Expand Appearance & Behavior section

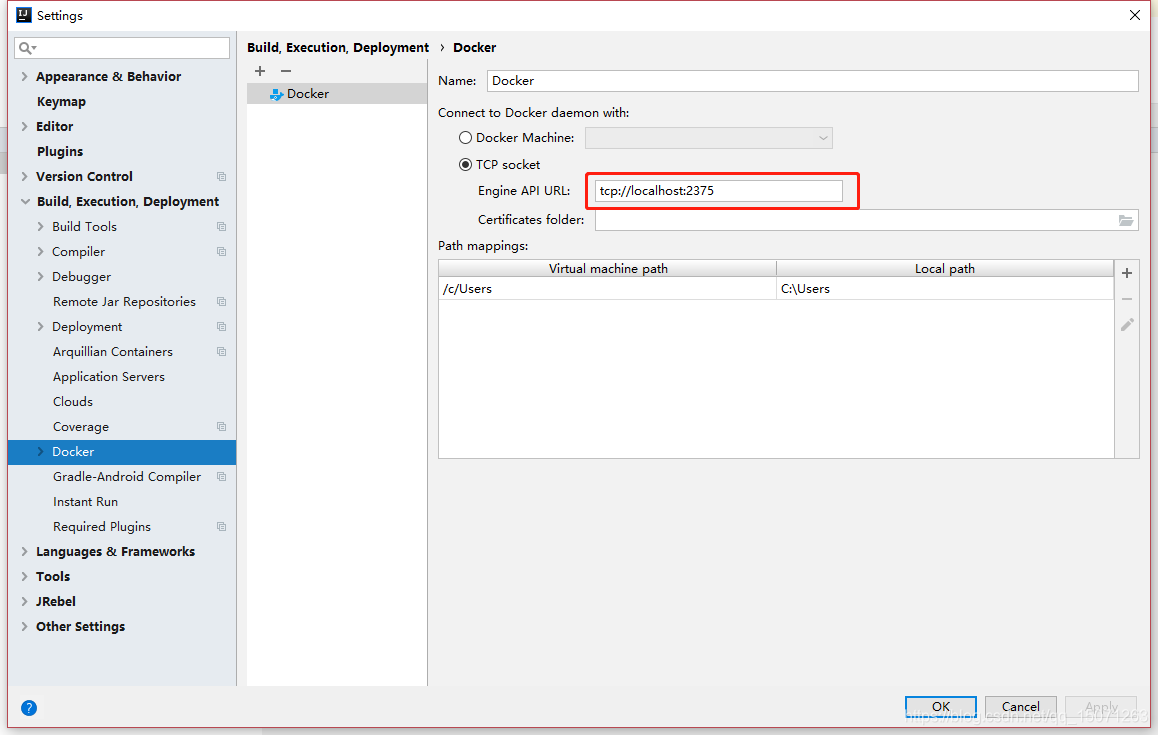pos(24,77)
